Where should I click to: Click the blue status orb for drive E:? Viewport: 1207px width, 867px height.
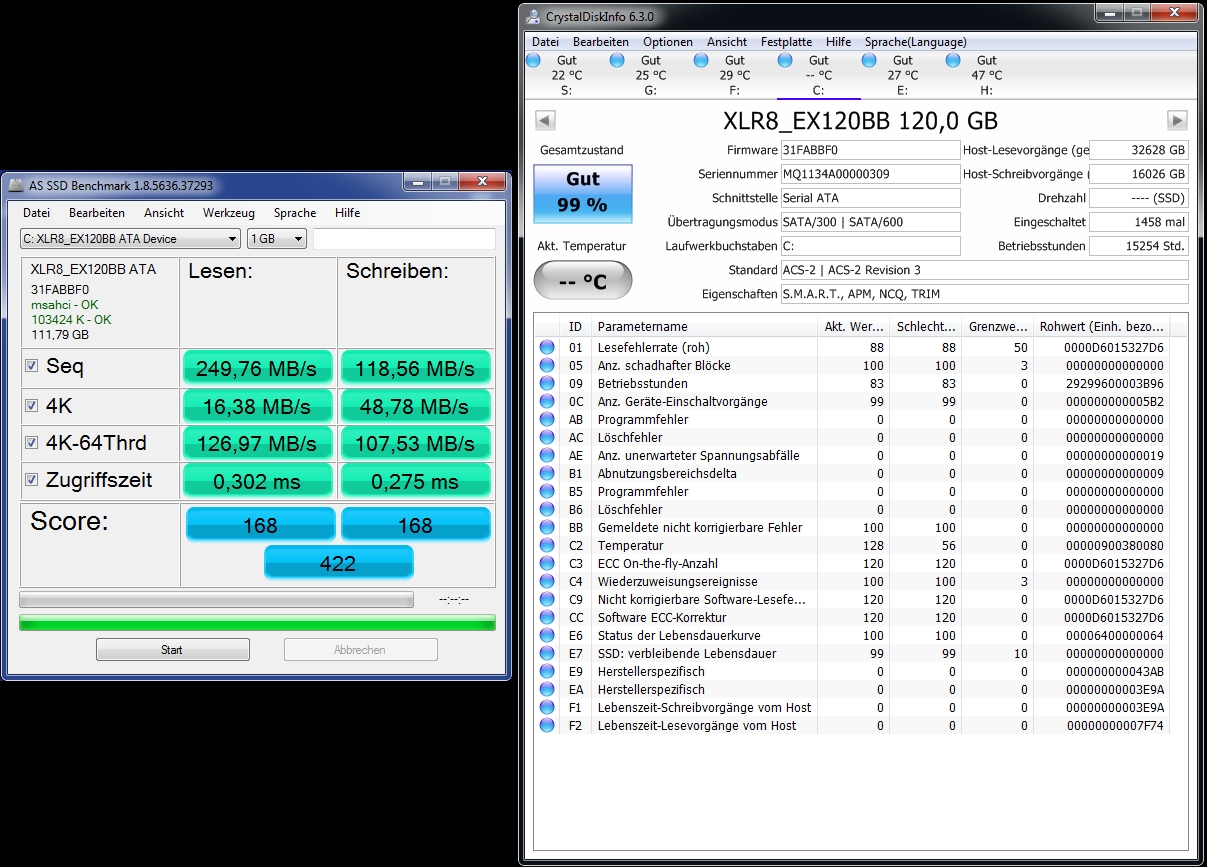(x=871, y=62)
